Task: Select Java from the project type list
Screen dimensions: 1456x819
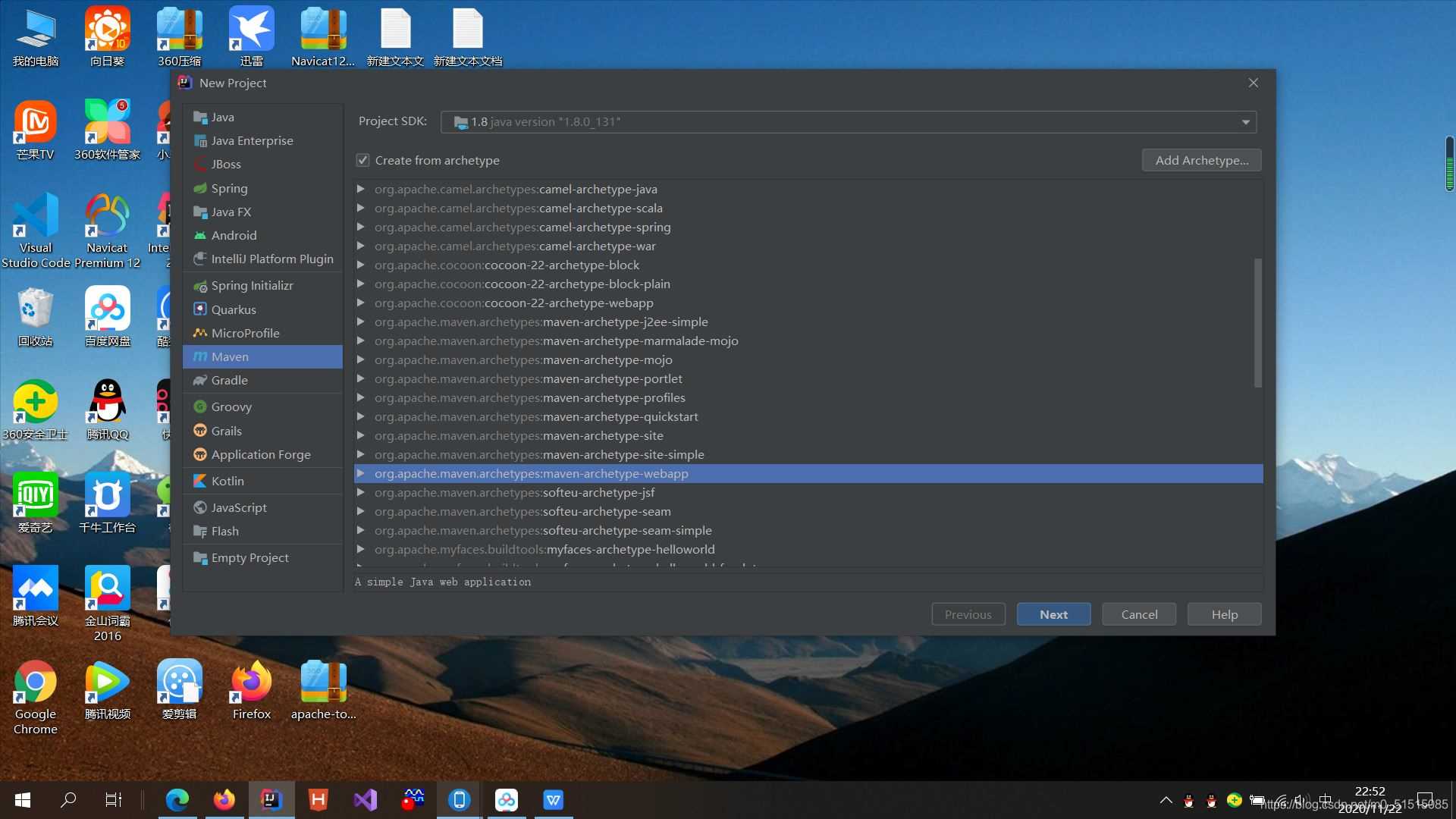Action: pos(222,117)
